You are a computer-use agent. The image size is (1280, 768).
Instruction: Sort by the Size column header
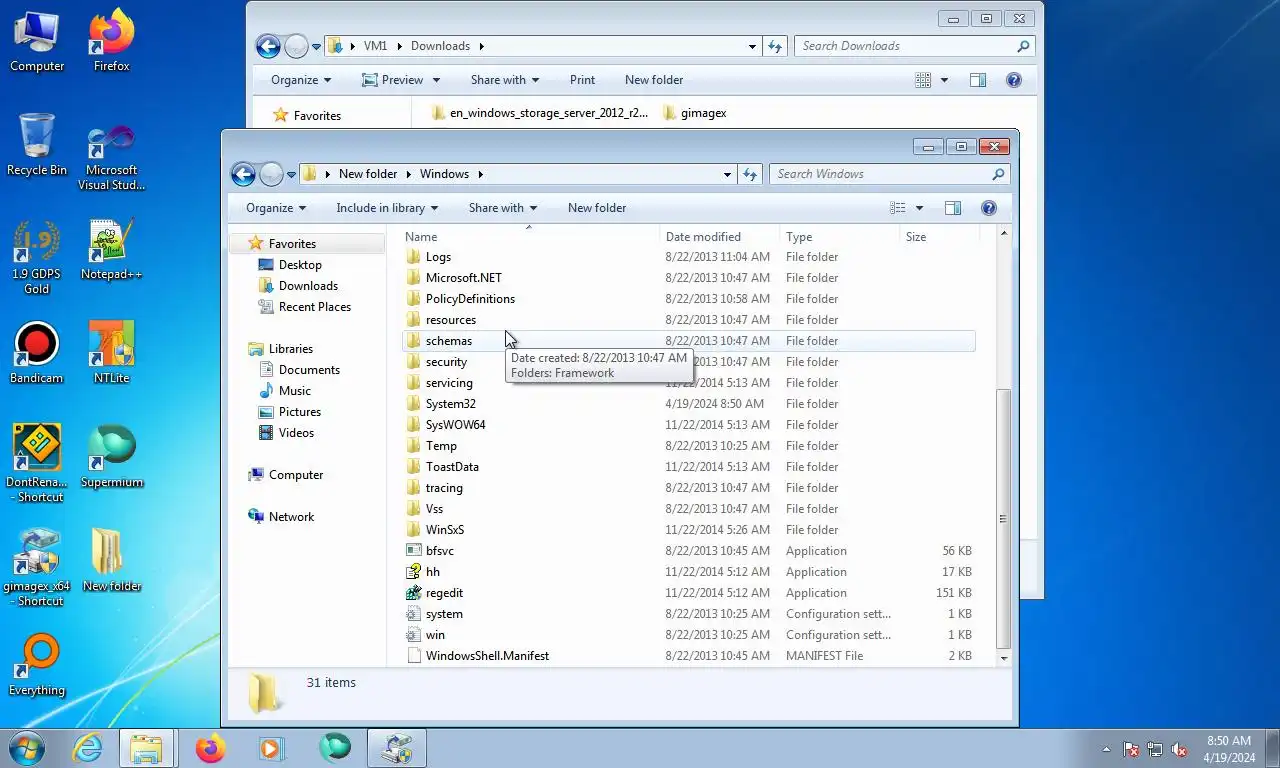938,237
